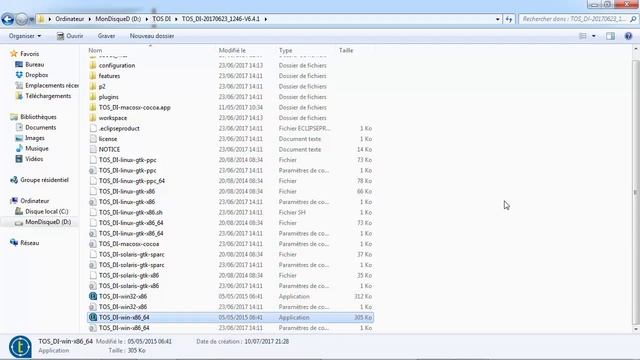Viewport: 640px width, 360px height.
Task: Select Groupe résidentiel in the sidebar
Action: pos(40,180)
